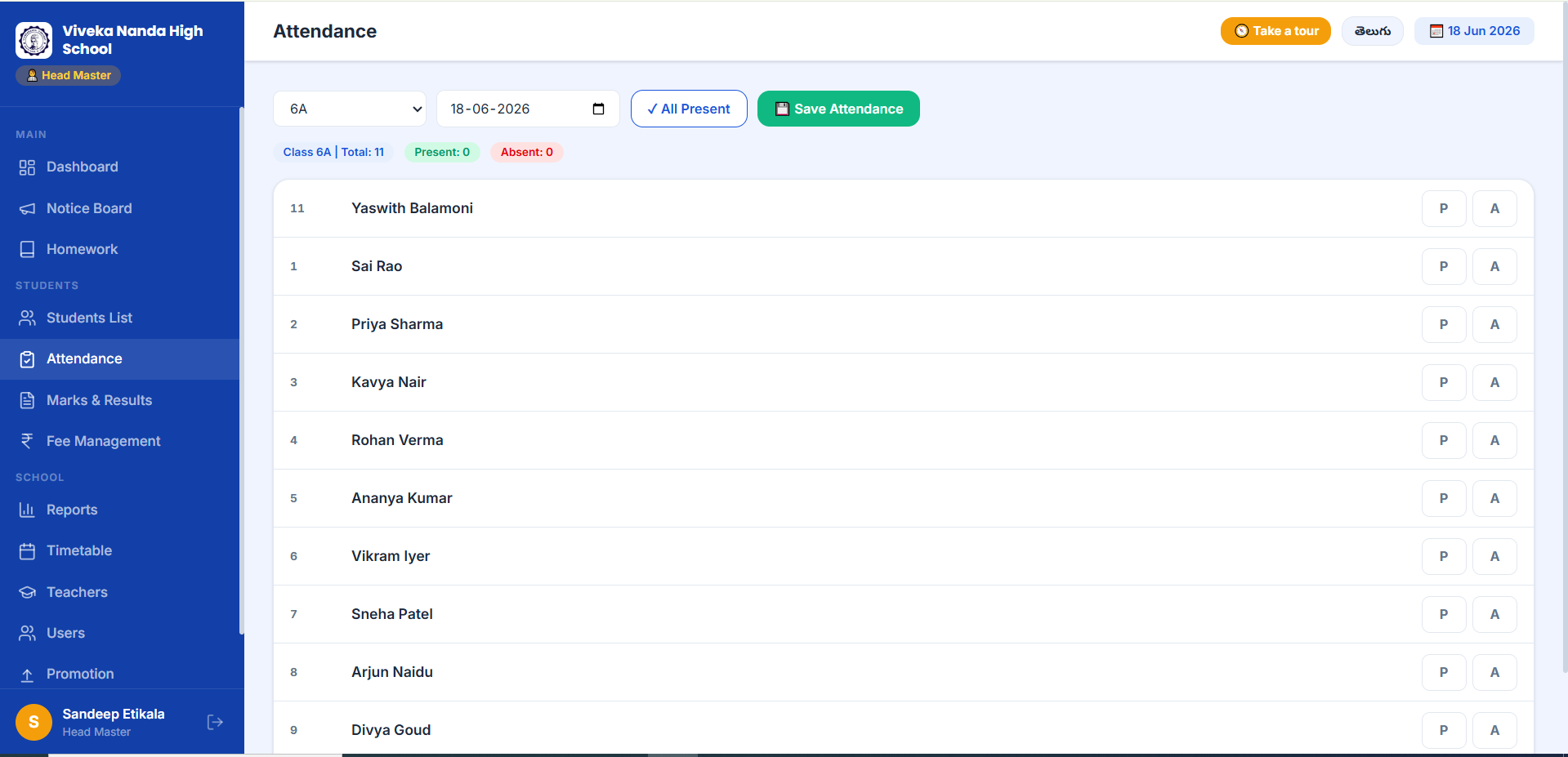Mark Vikram Iyer as present
The image size is (1568, 757).
[x=1444, y=556]
